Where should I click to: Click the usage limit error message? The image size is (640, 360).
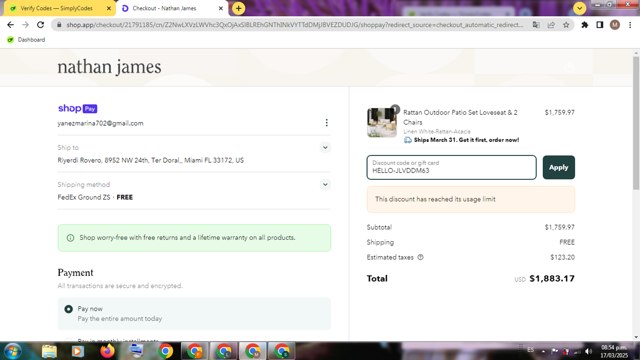click(x=471, y=199)
